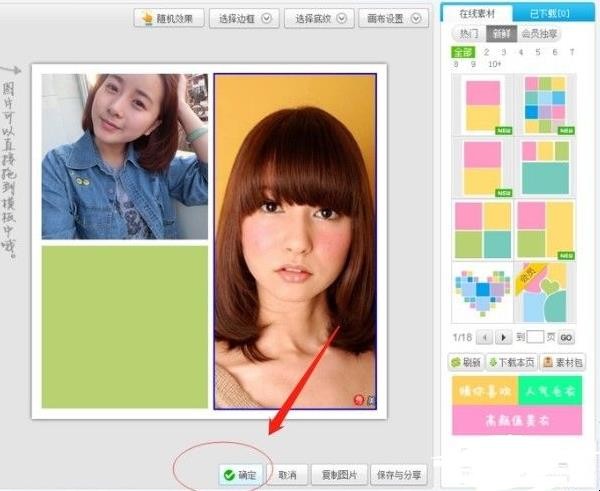The width and height of the screenshot is (600, 491).
Task: Filter templates to 4 photos
Action: [521, 52]
